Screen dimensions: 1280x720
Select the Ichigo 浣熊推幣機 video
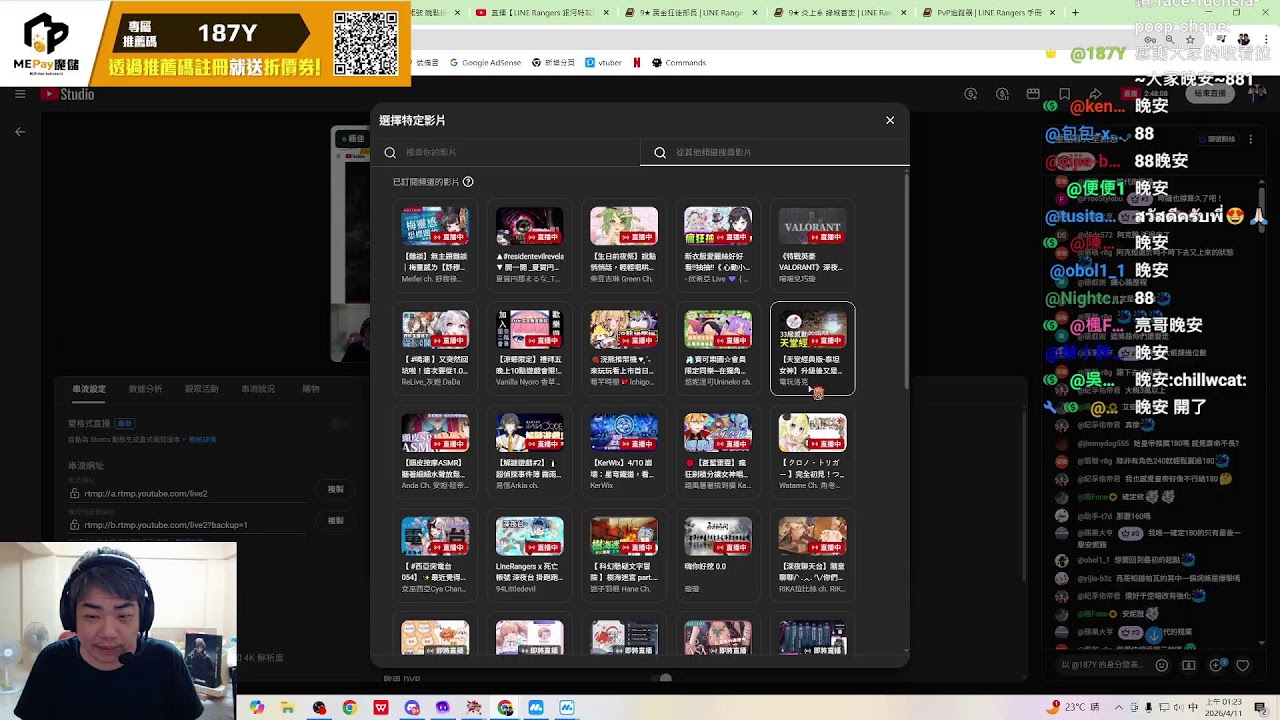[623, 348]
